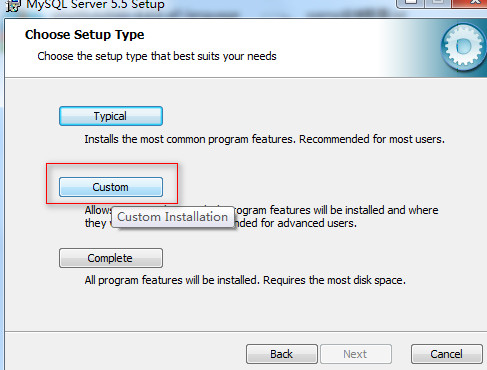Minimize the setup window
The width and height of the screenshot is (487, 370).
coord(411,3)
